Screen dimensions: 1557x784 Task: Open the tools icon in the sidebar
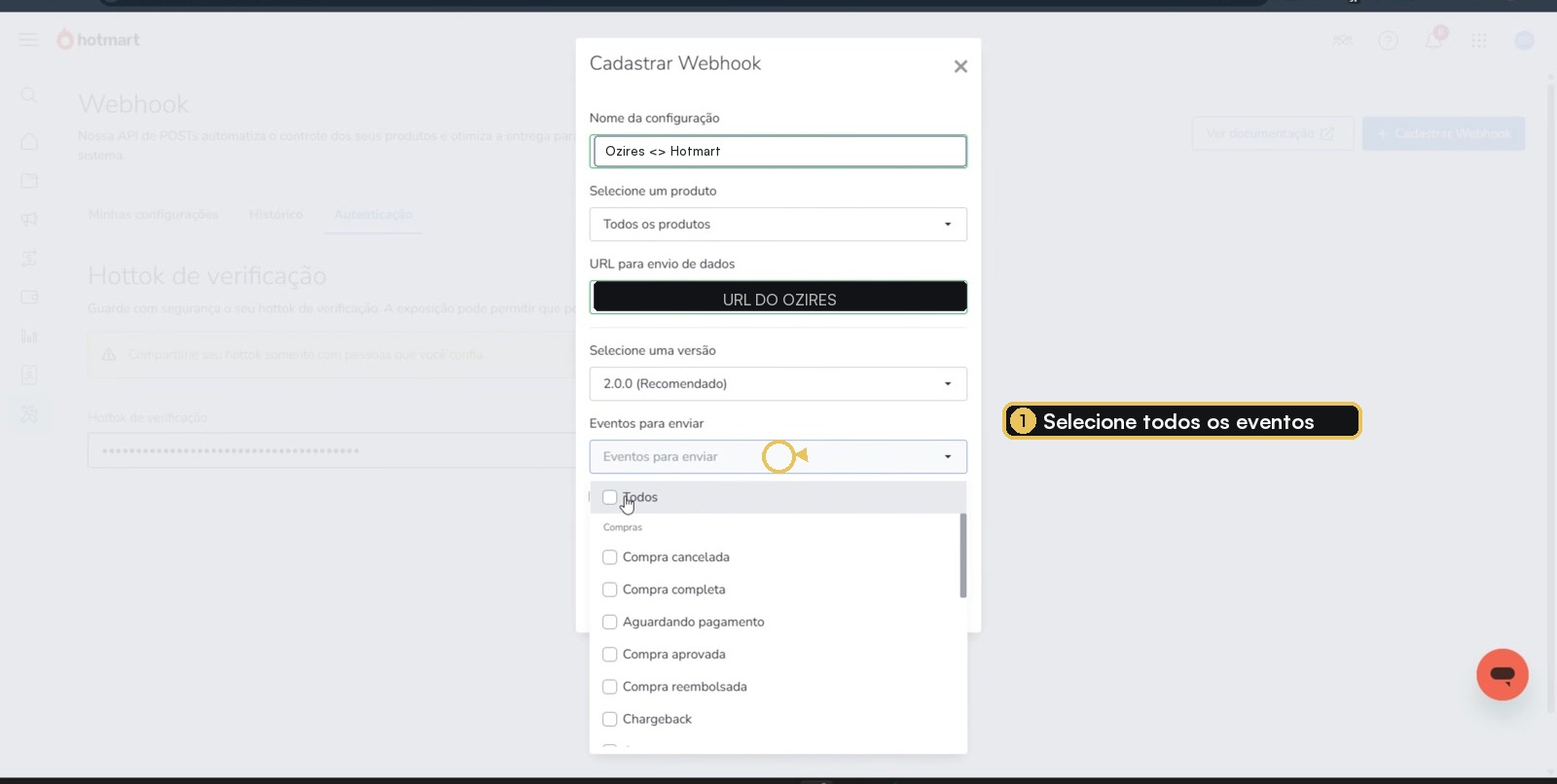coord(29,413)
